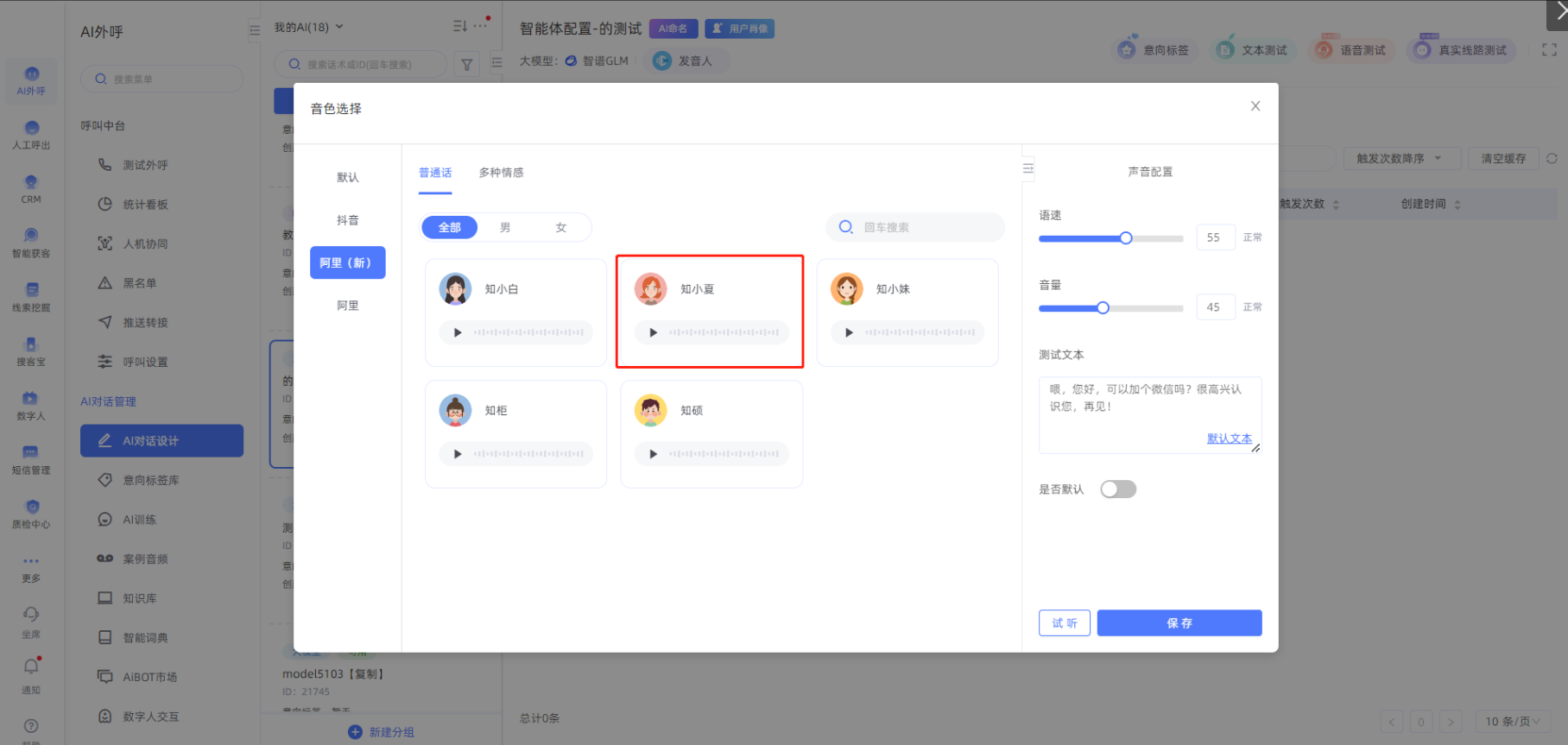The width and height of the screenshot is (1568, 745).
Task: Open the 触发次数降序 sort dropdown
Action: pyautogui.click(x=1399, y=159)
